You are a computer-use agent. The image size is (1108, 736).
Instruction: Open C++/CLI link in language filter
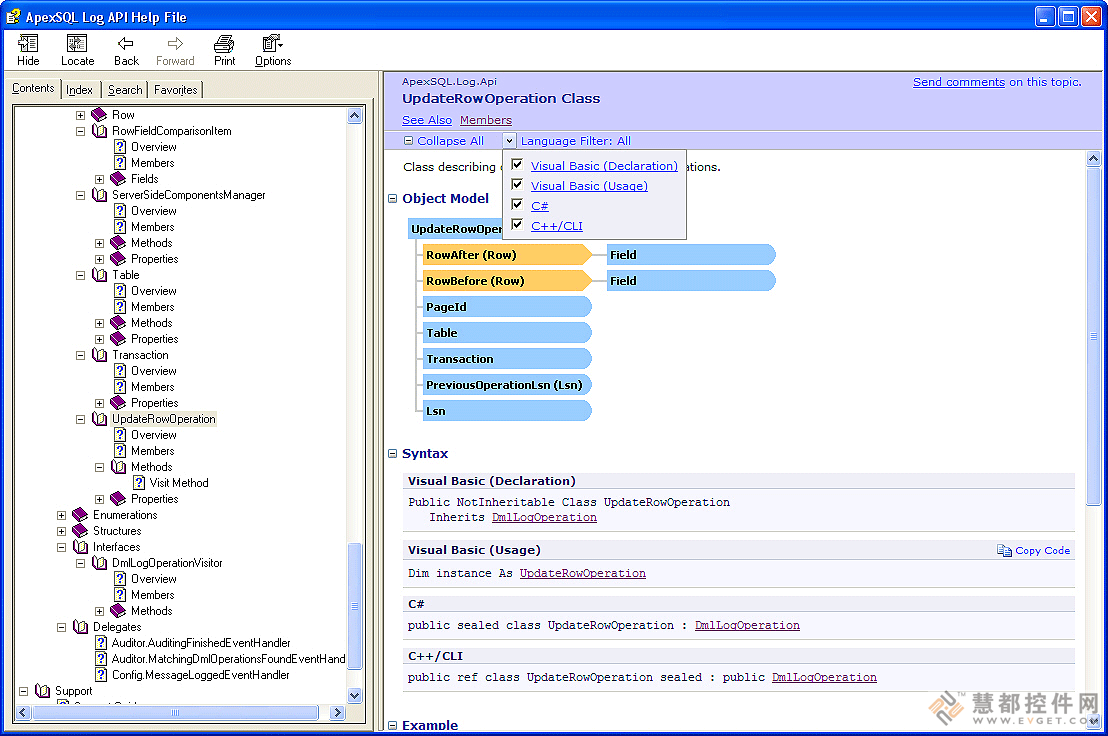coord(557,226)
